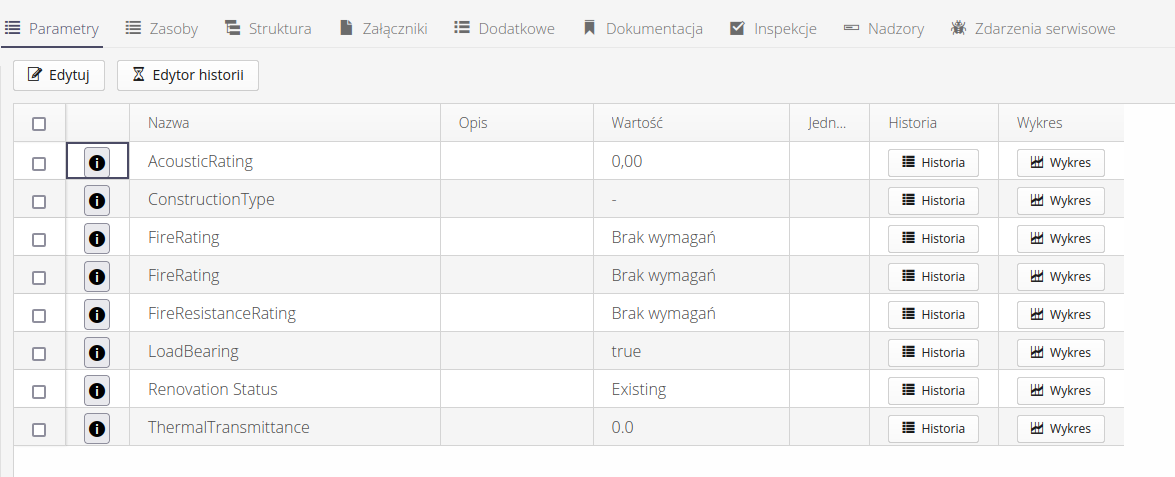Open Wykres chart for AcousticRating

coord(1060,162)
